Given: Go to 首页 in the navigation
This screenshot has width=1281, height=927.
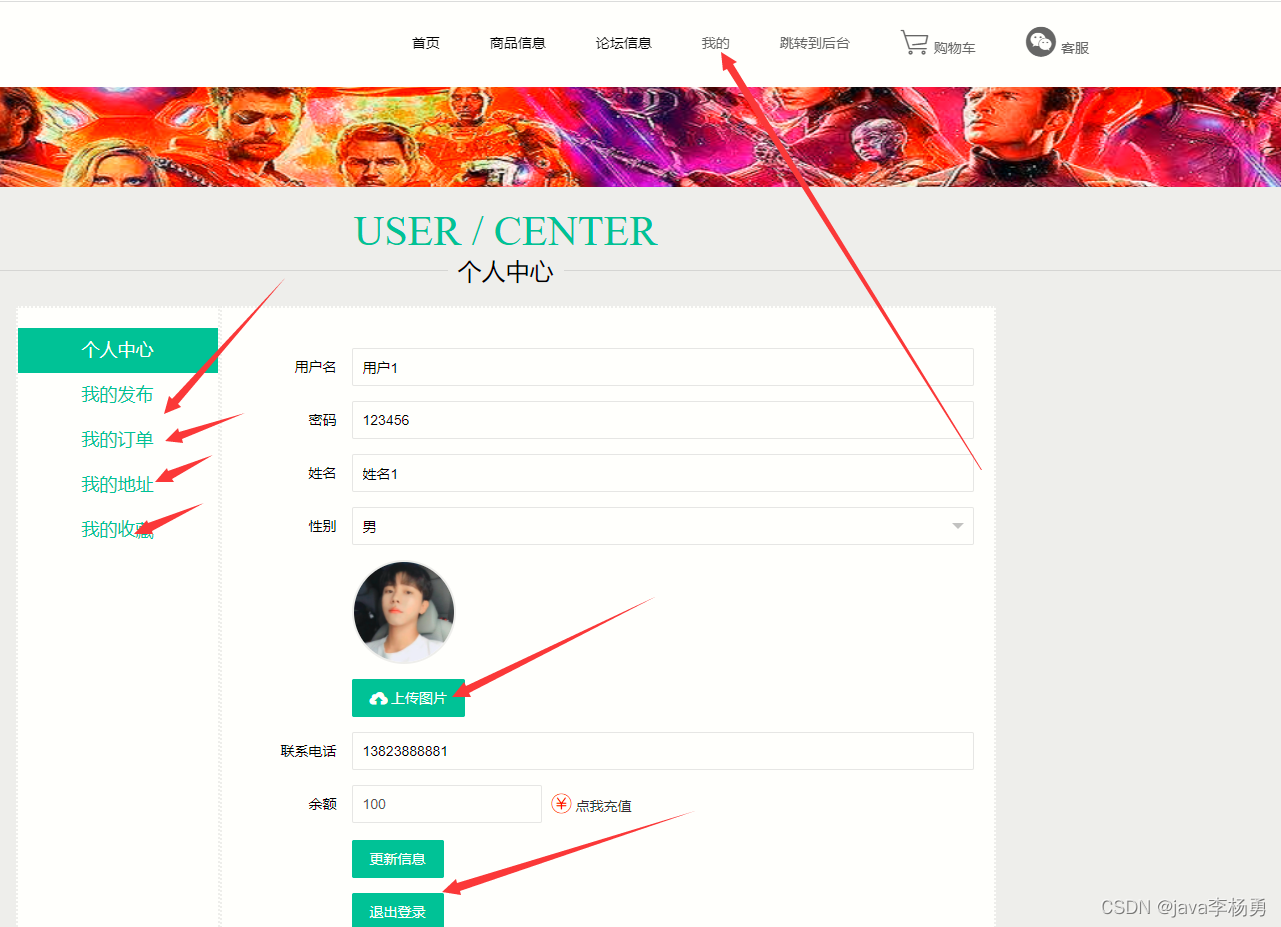Looking at the screenshot, I should pos(426,43).
